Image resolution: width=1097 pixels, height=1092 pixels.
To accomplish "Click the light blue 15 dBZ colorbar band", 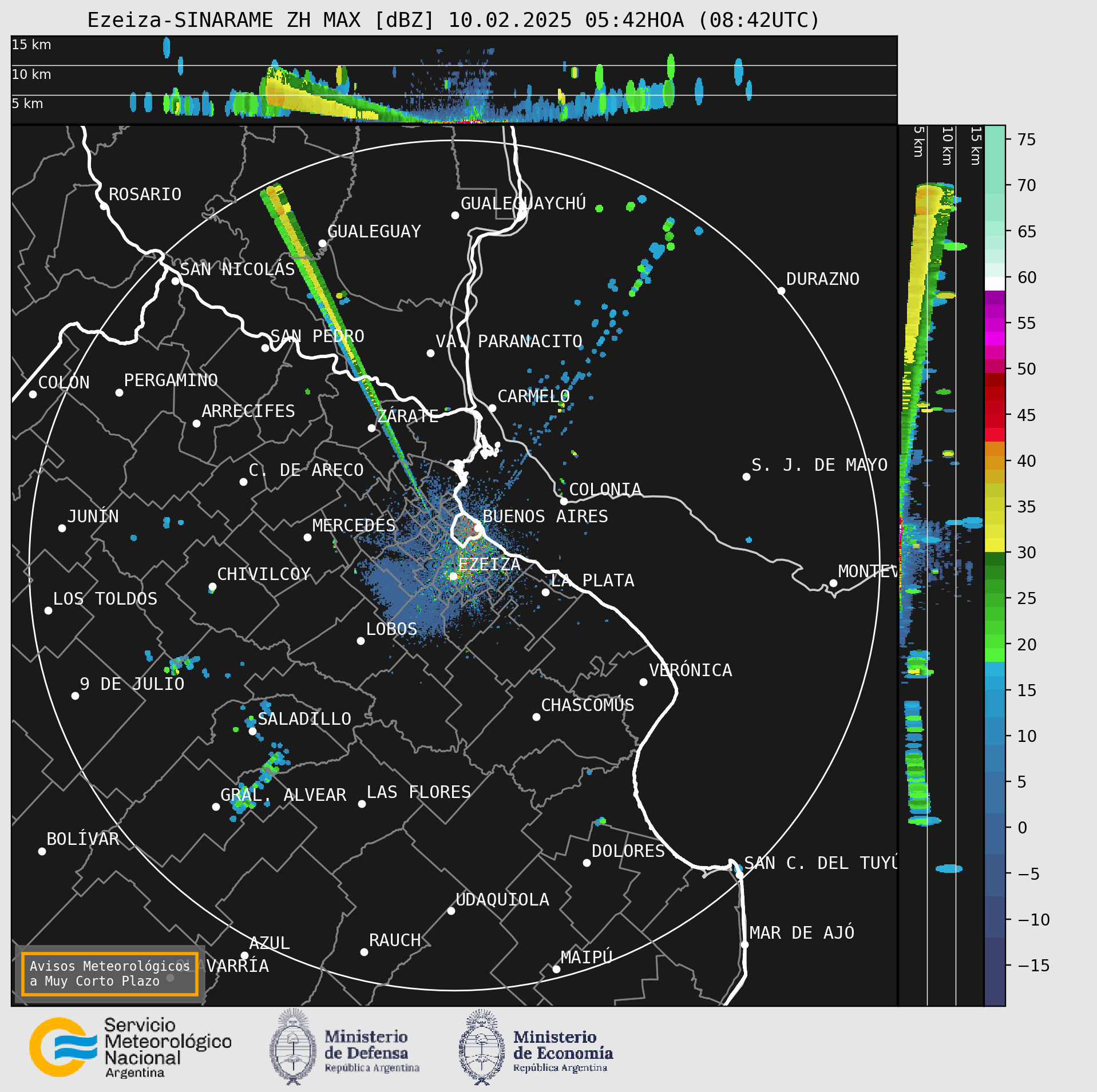I will [x=995, y=683].
